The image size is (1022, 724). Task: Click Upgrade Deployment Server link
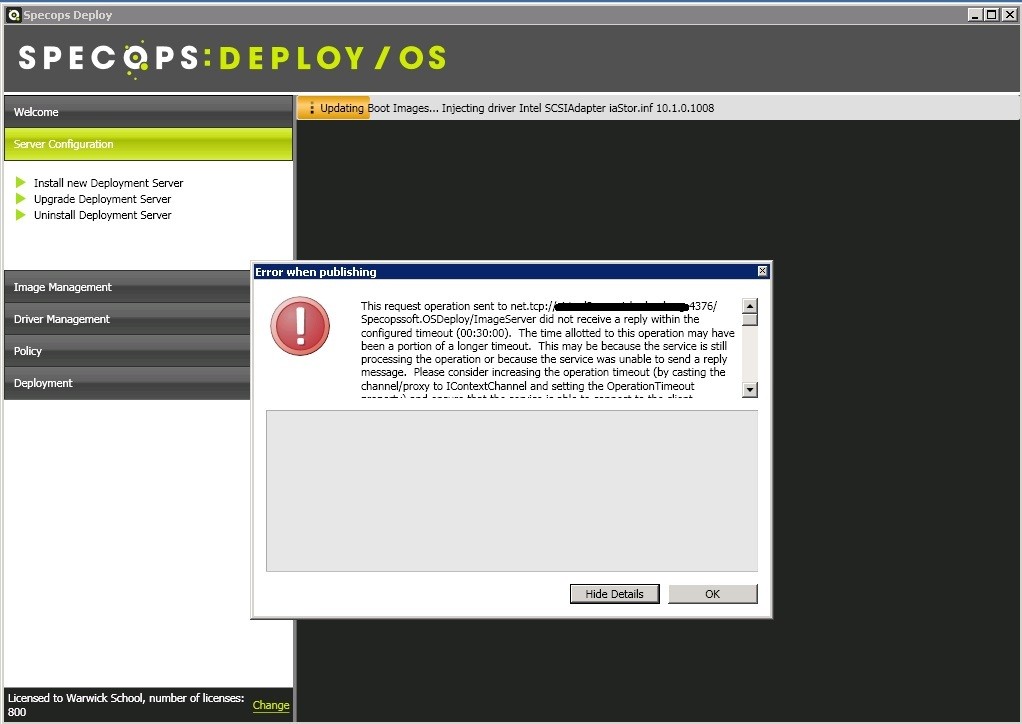pyautogui.click(x=102, y=199)
